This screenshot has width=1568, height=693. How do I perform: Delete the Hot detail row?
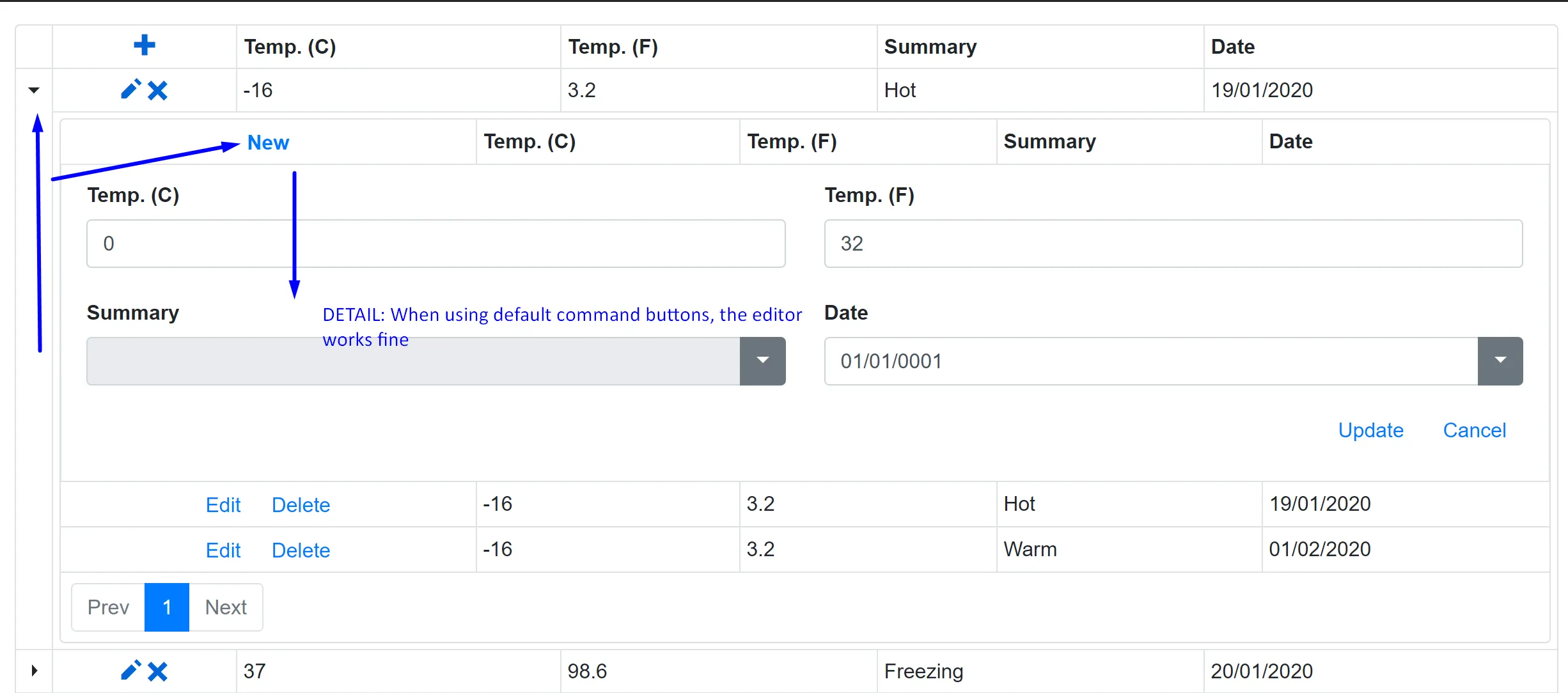coord(301,505)
